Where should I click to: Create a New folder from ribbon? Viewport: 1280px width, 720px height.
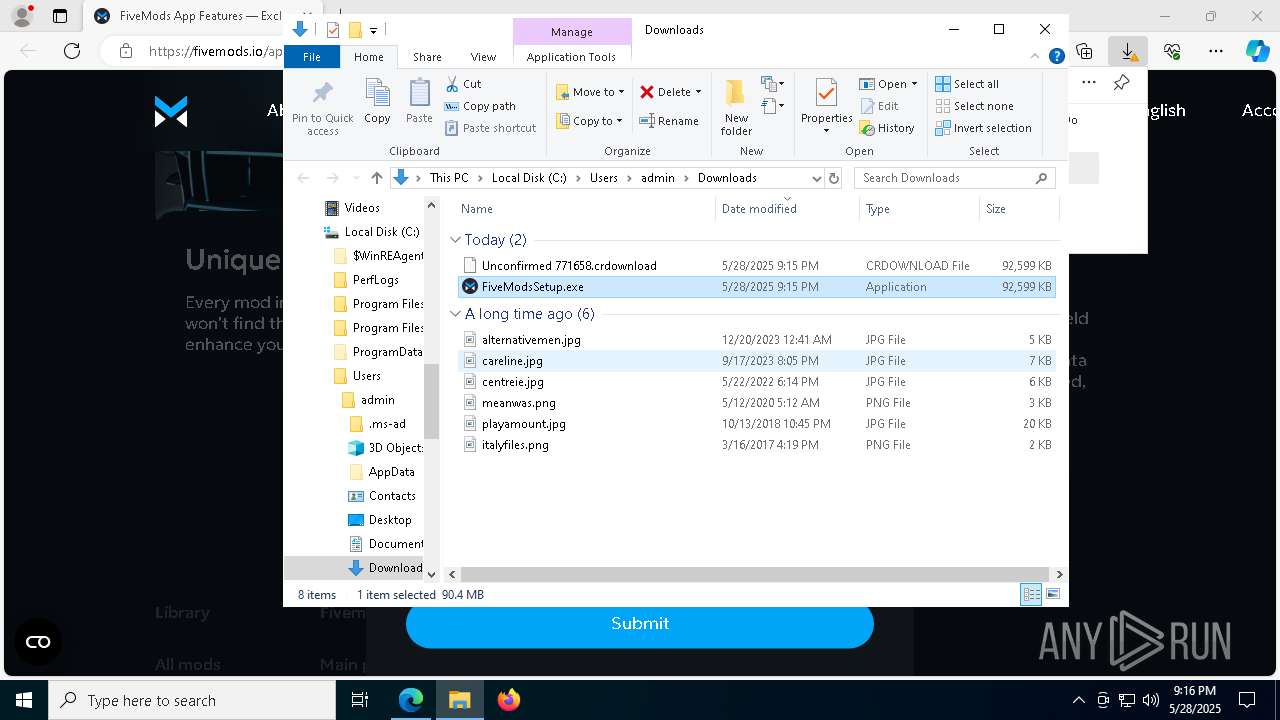point(736,108)
